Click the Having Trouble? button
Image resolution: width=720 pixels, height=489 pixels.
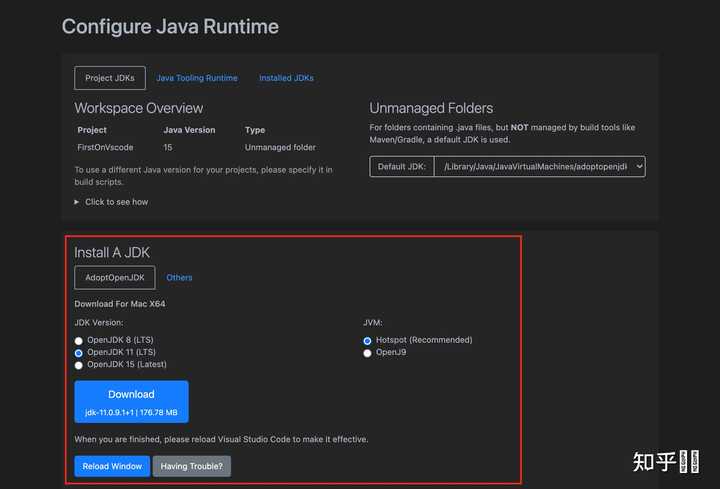(192, 466)
